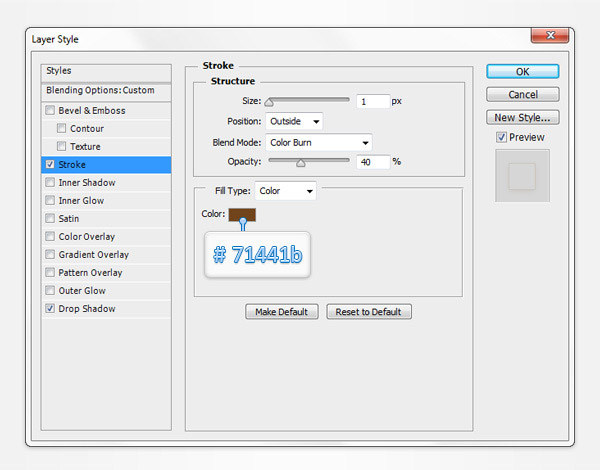Toggle the Preview checkbox
The height and width of the screenshot is (470, 600).
click(502, 137)
